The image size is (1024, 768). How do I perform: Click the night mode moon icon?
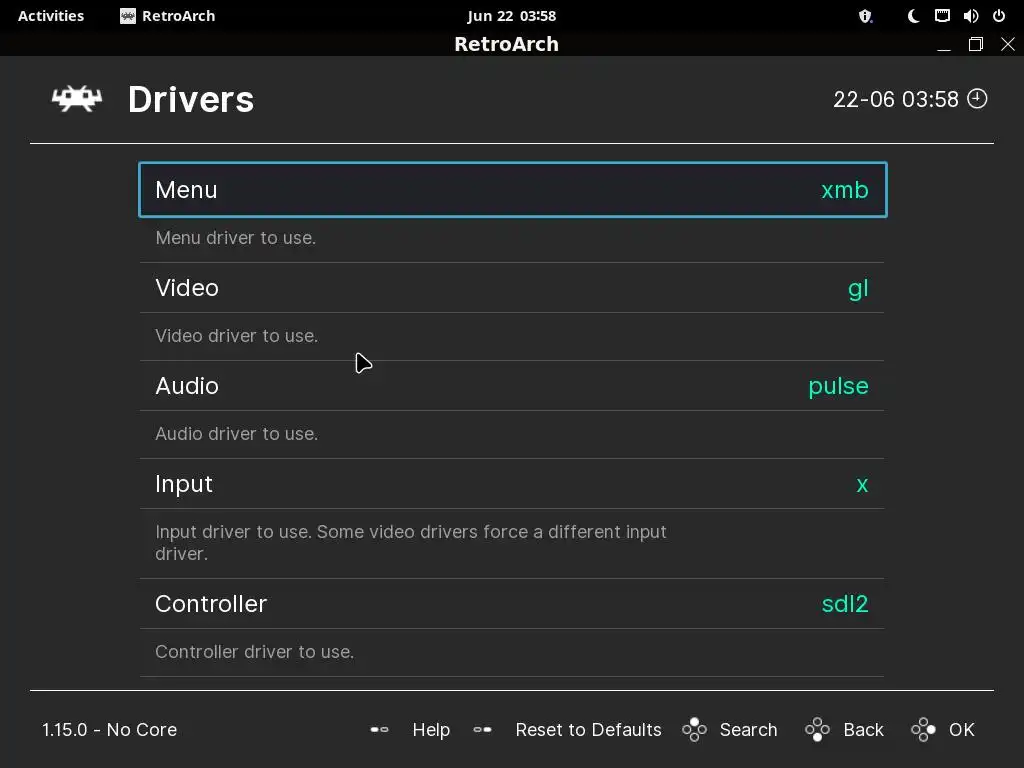click(x=914, y=16)
